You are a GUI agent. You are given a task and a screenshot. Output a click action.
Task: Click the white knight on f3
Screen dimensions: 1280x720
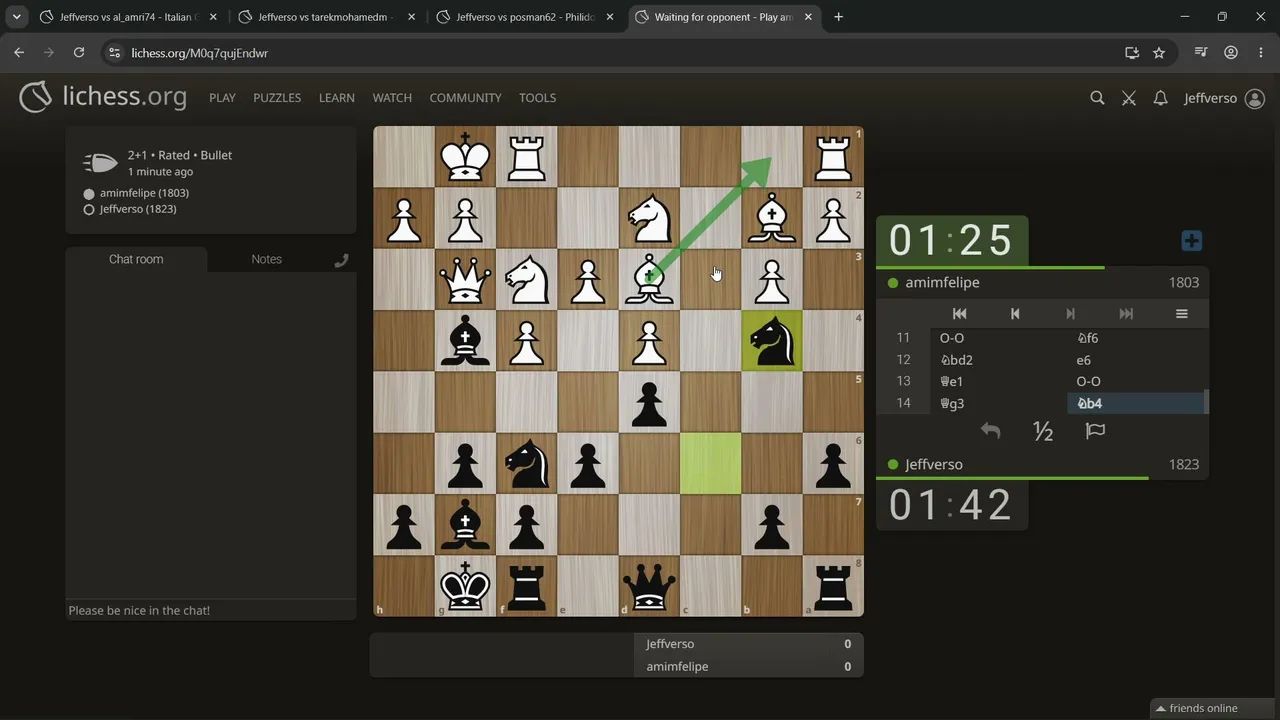point(526,279)
